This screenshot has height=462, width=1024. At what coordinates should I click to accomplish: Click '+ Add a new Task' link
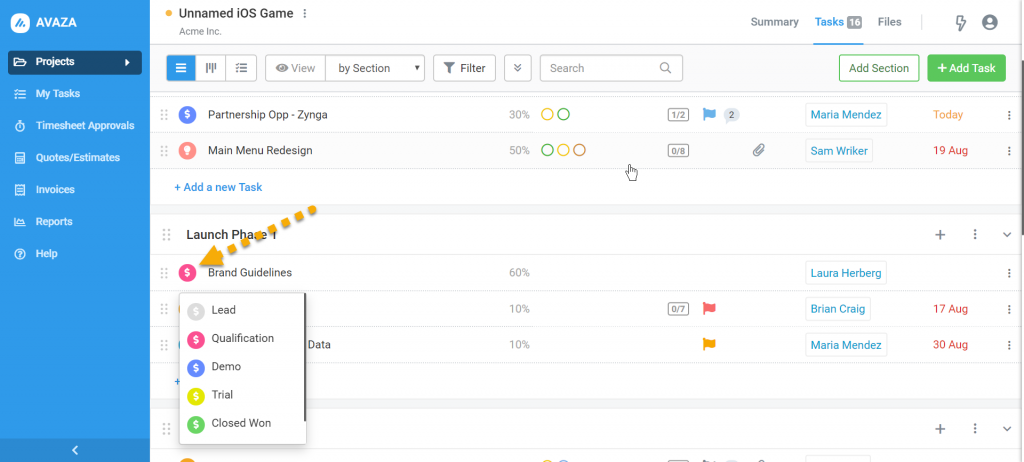218,187
